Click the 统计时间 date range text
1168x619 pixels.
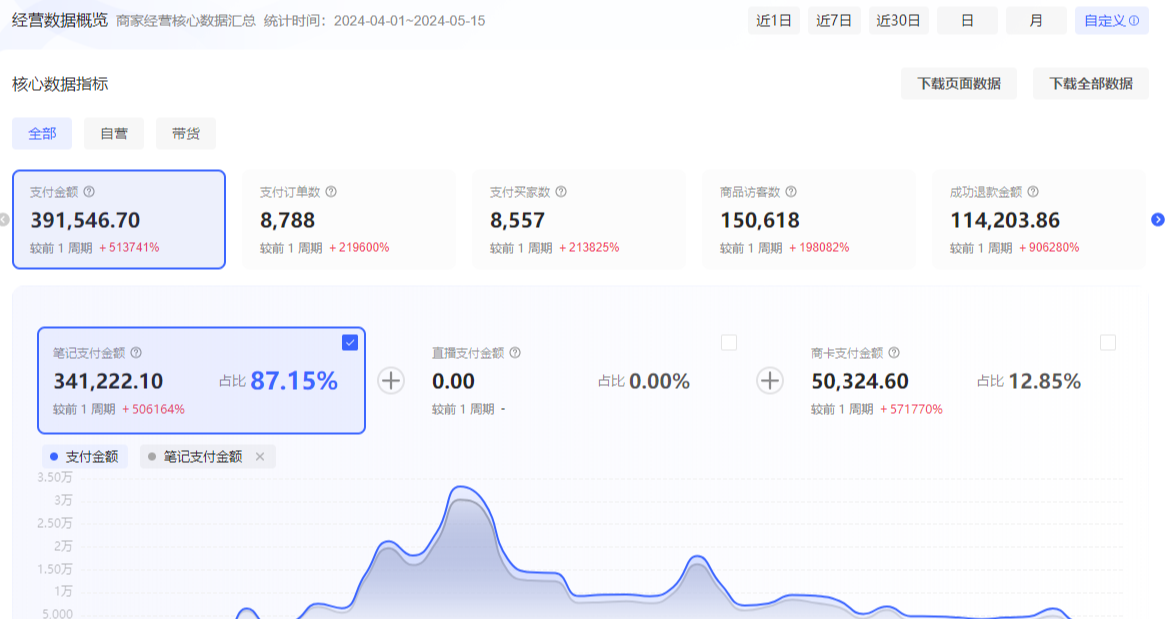coord(375,21)
